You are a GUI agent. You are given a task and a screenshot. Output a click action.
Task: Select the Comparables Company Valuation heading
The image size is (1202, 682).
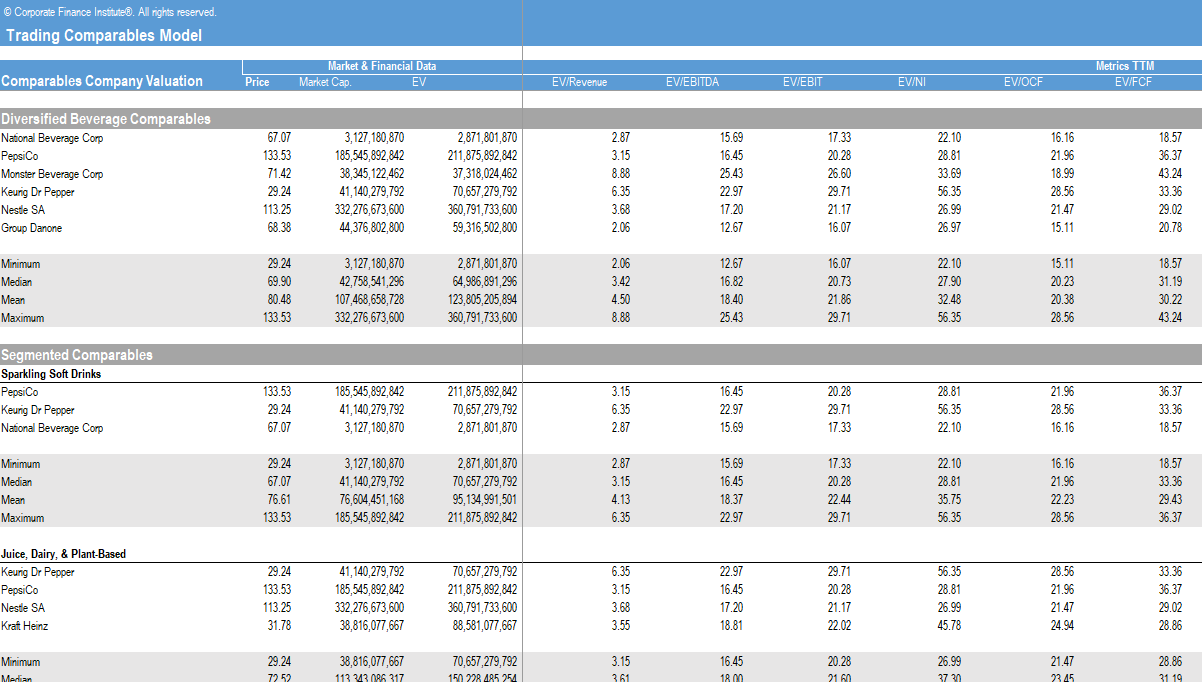click(102, 82)
